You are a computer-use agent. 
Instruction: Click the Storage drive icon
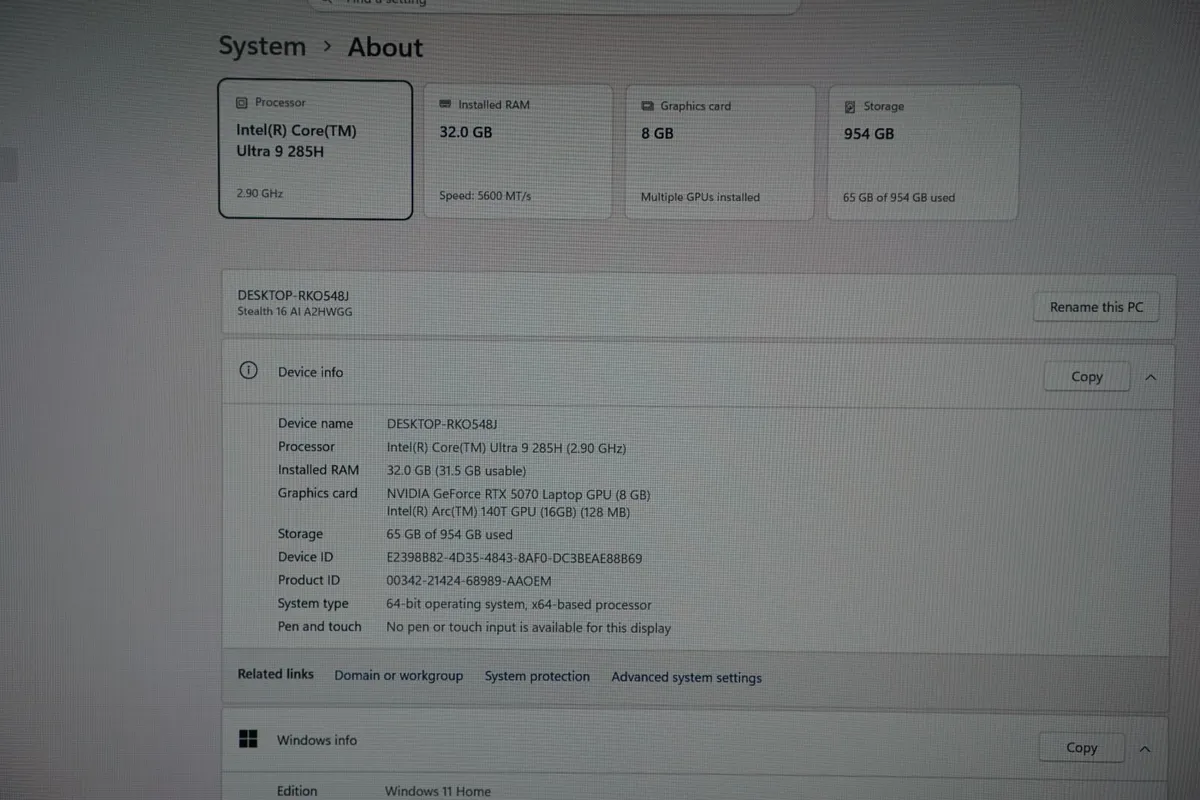(850, 106)
